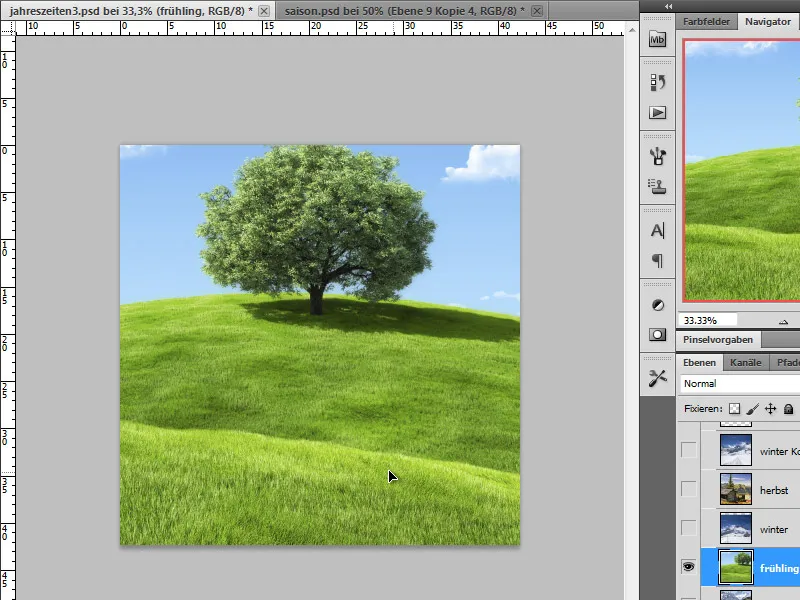Image resolution: width=800 pixels, height=600 pixels.
Task: Open the Brush panel icon with brushes in jar
Action: pyautogui.click(x=657, y=156)
